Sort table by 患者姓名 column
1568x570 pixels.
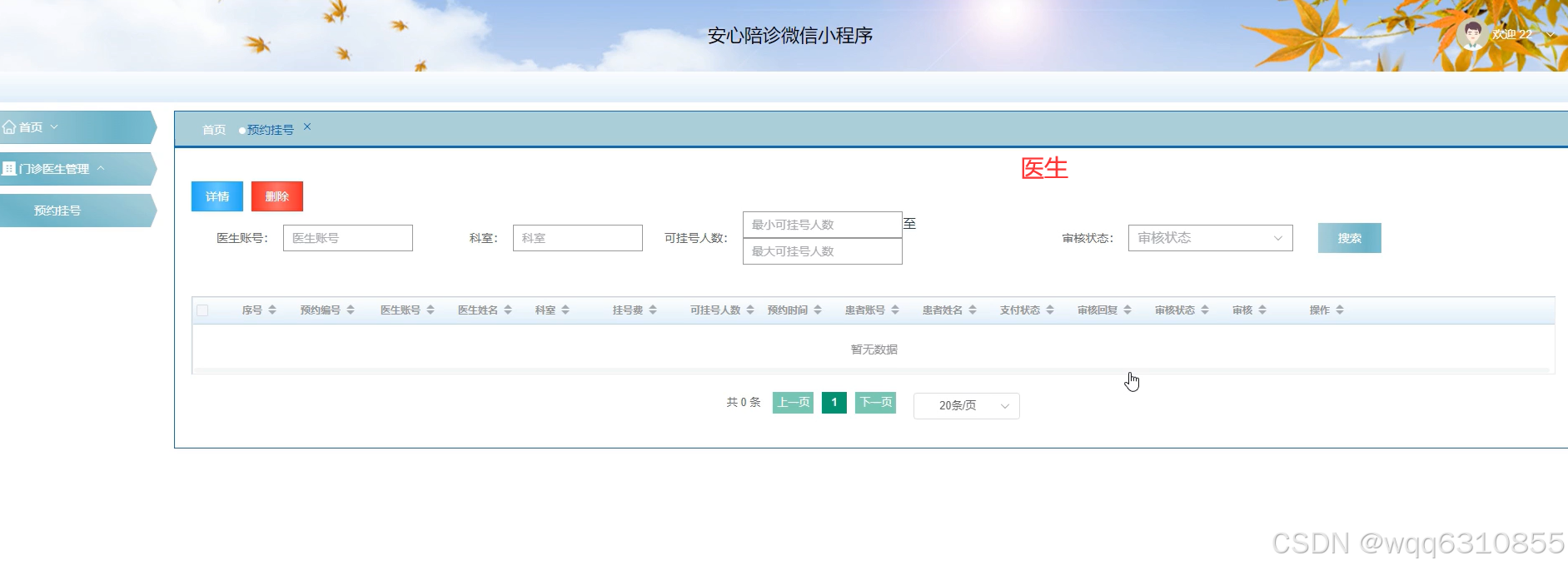tap(973, 310)
